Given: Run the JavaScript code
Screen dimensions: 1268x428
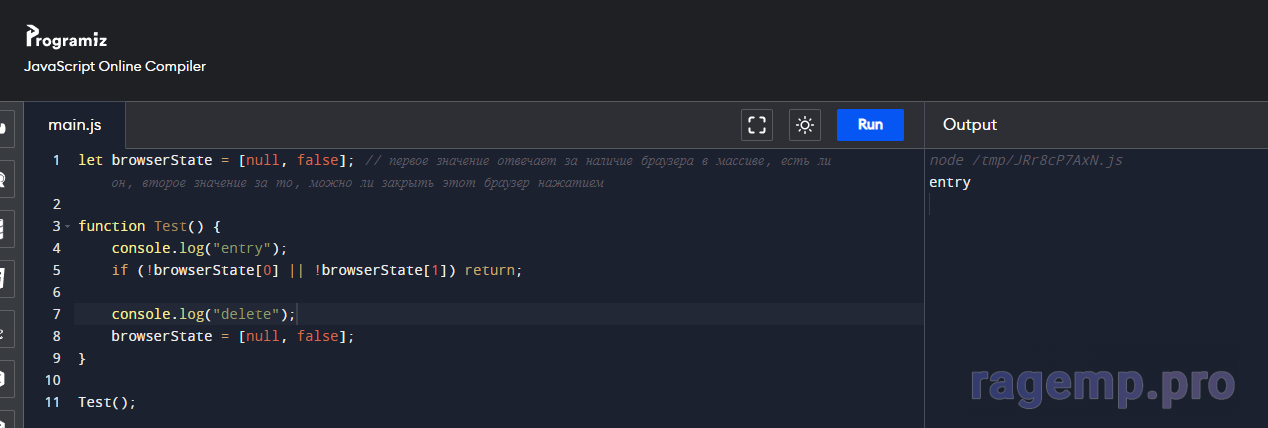Looking at the screenshot, I should [870, 125].
